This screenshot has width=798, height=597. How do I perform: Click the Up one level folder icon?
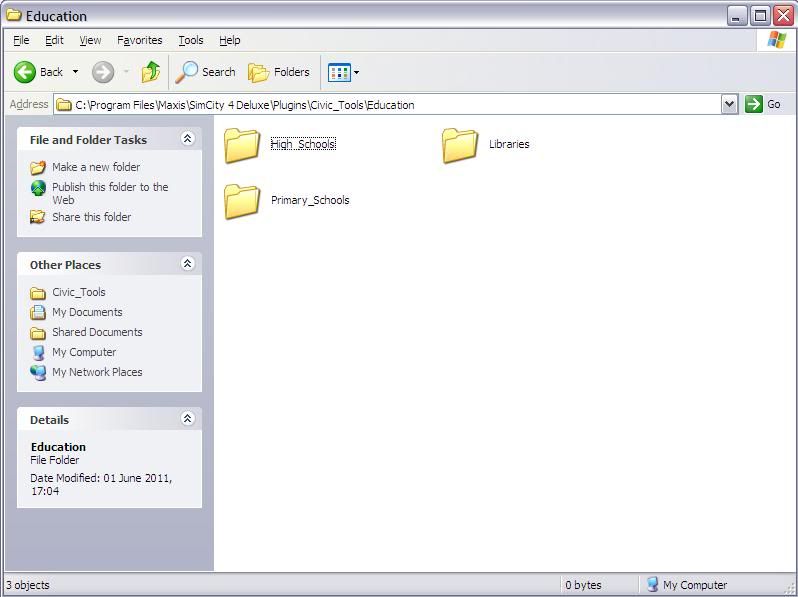pos(151,72)
